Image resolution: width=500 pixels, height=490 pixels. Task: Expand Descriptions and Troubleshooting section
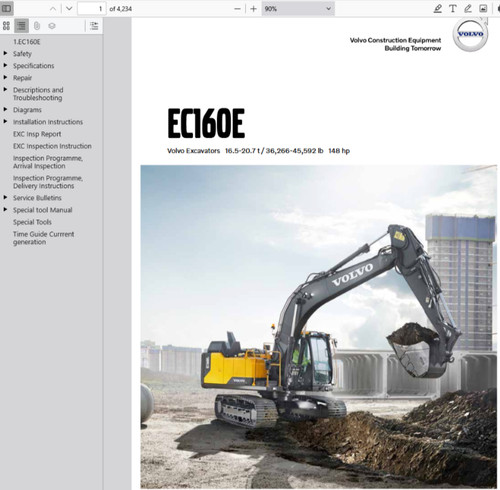click(5, 89)
